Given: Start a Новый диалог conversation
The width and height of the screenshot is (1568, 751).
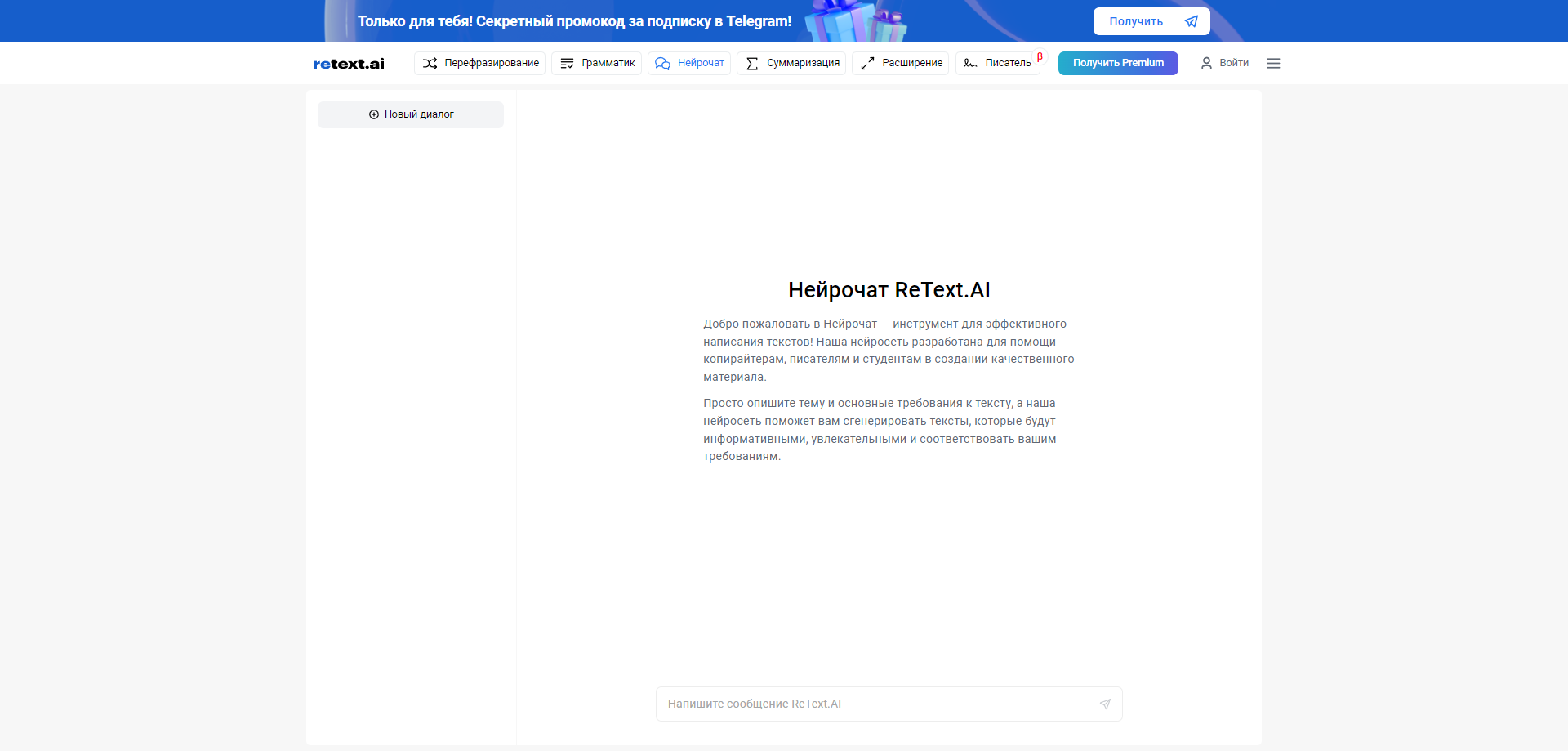Looking at the screenshot, I should pos(410,114).
